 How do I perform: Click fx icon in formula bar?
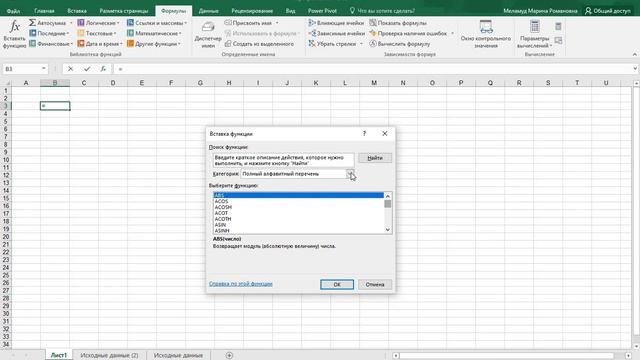[x=103, y=69]
